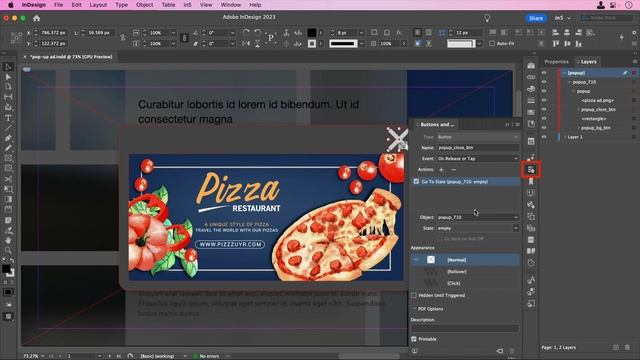Screen dimensions: 640x360
Task: Hide the [popup] layer eye icon
Action: (544, 73)
